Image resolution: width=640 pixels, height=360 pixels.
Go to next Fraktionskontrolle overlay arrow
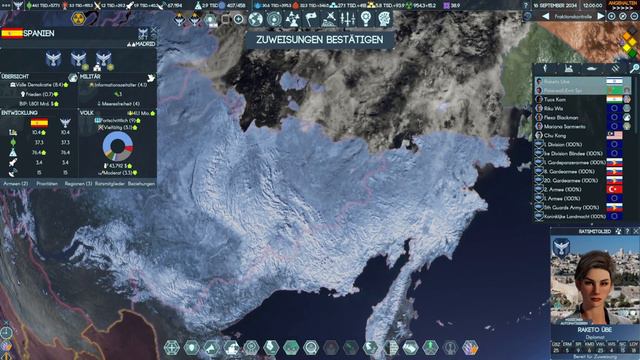tap(600, 16)
